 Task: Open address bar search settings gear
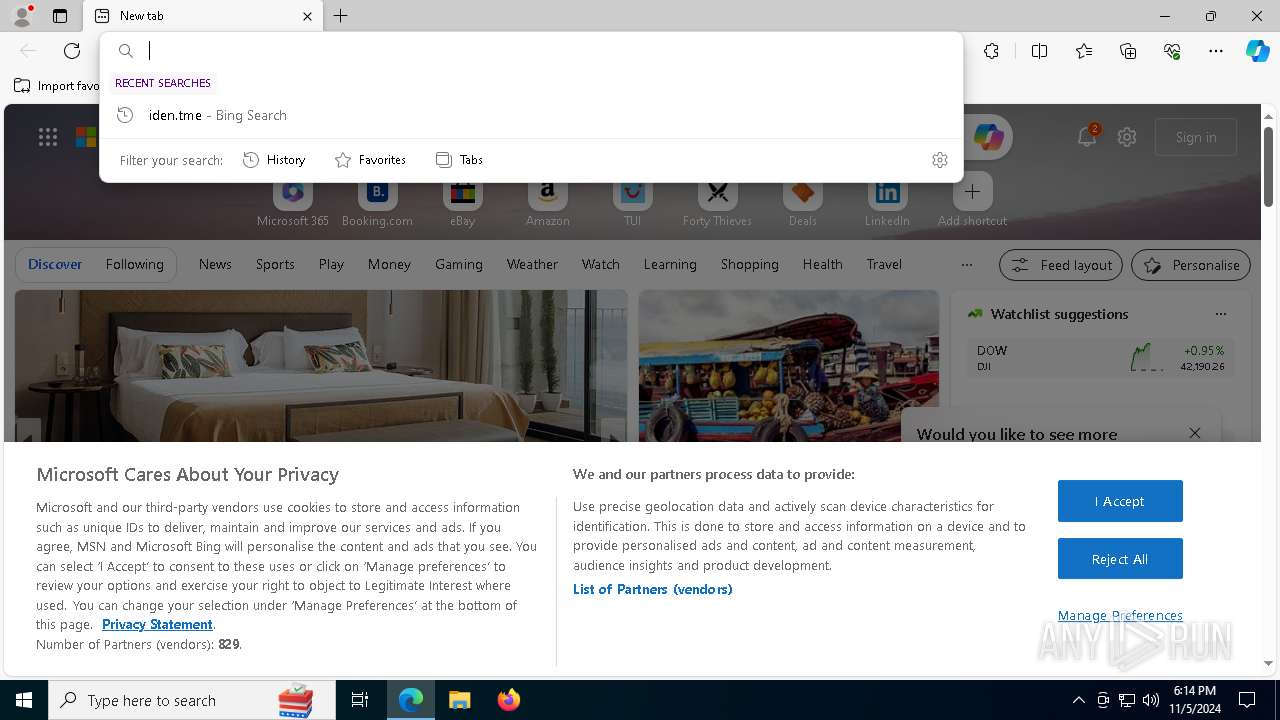(x=939, y=160)
